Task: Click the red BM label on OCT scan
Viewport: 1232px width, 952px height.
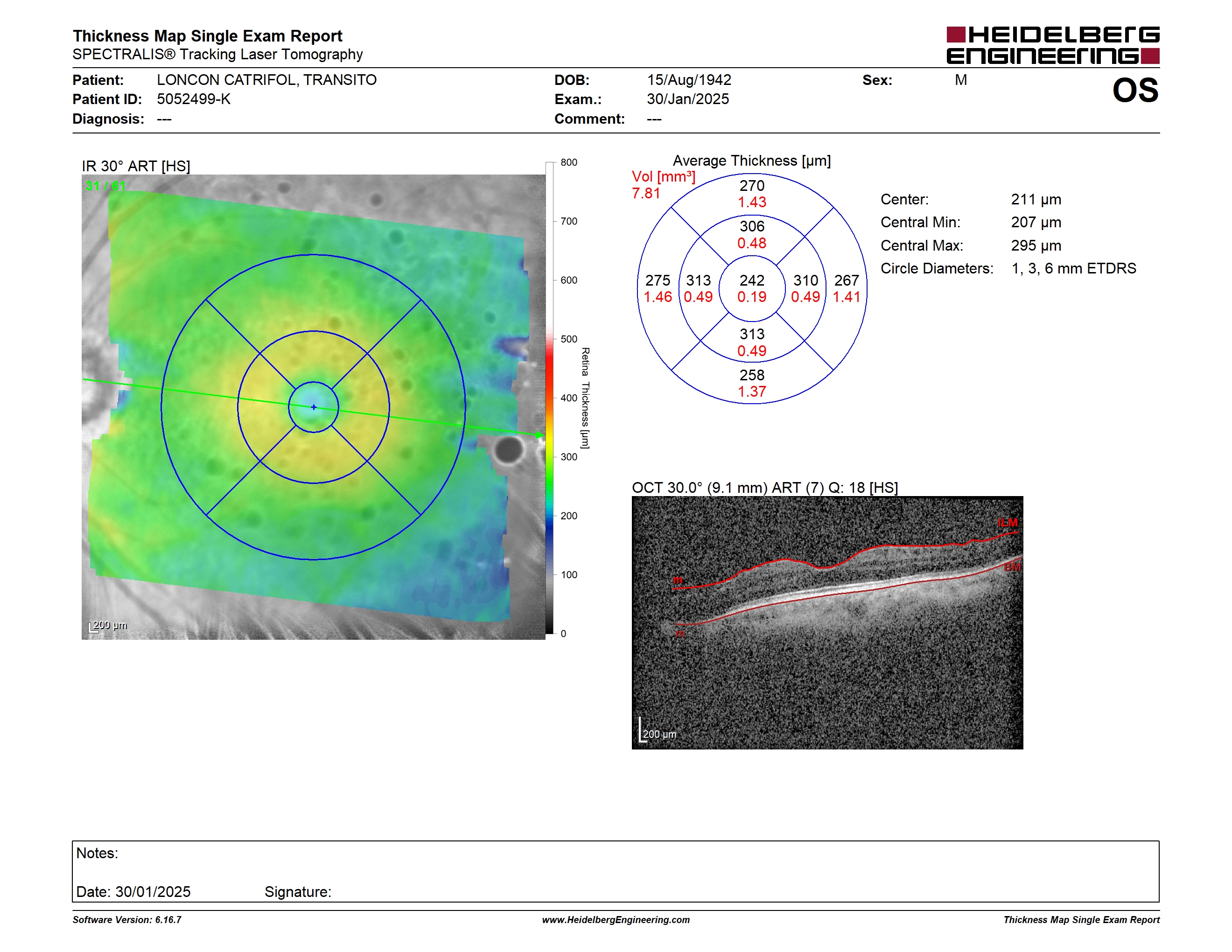Action: click(1012, 567)
